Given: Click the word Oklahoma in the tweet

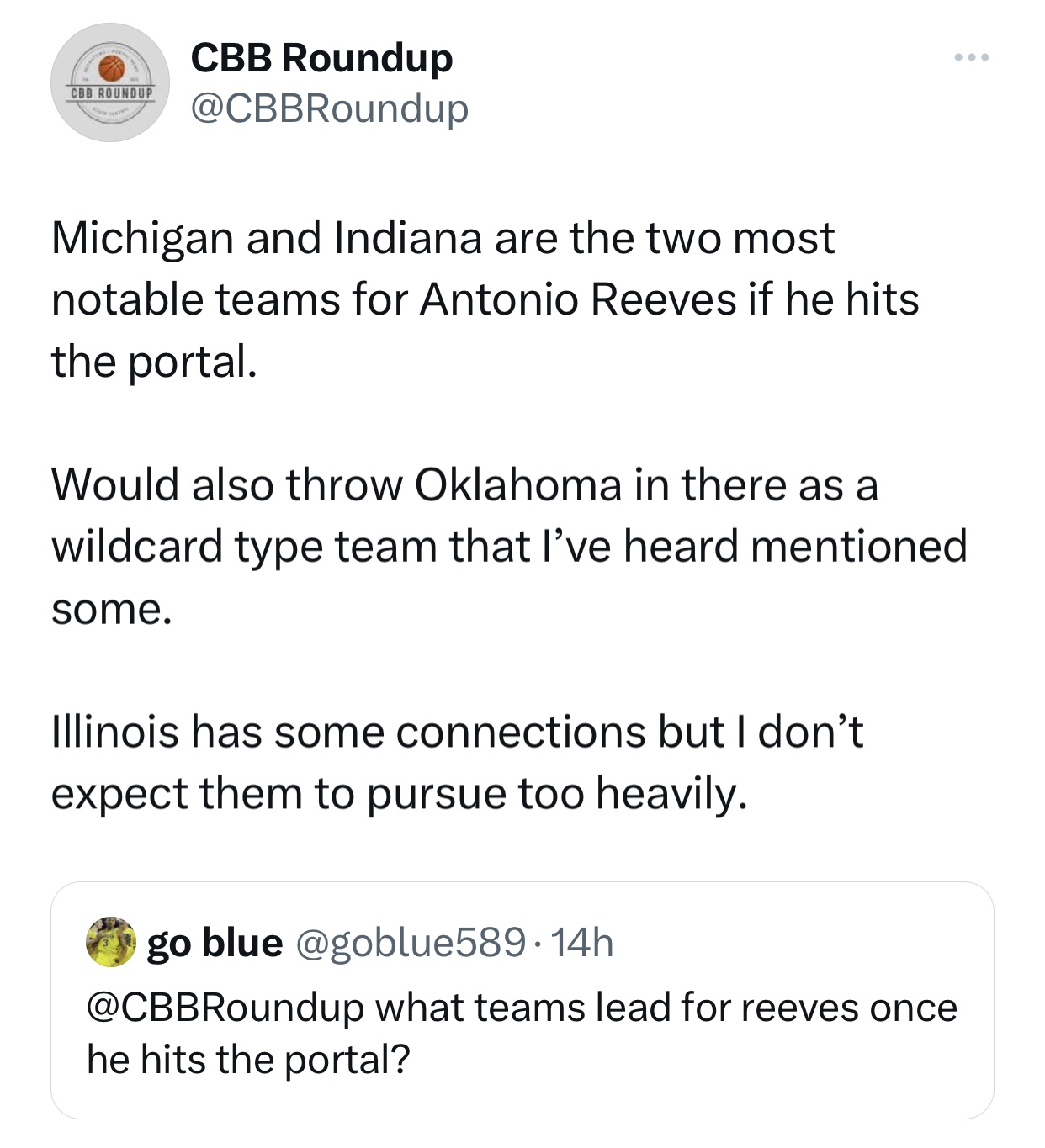Looking at the screenshot, I should 518,485.
